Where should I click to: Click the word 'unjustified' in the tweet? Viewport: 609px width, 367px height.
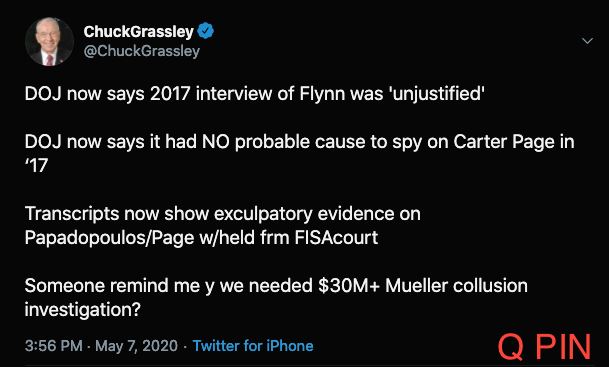(437, 94)
